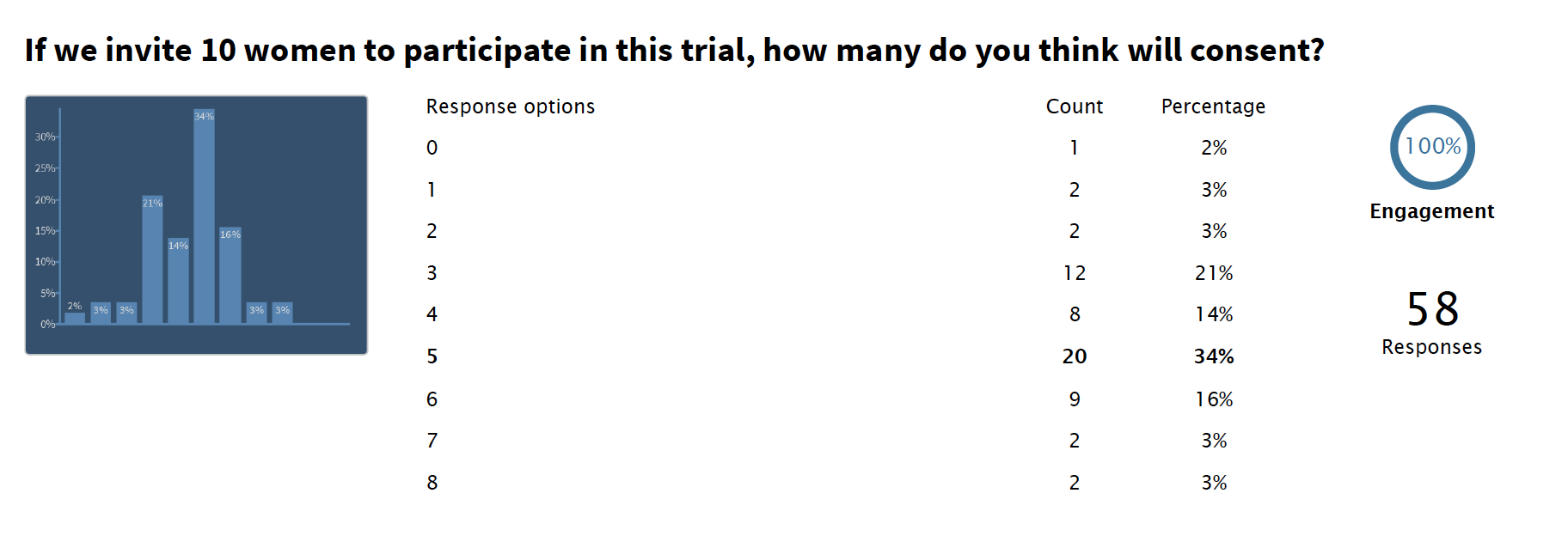This screenshot has height=548, width=1568.
Task: Click the bold 34% percentage value
Action: (x=1214, y=356)
